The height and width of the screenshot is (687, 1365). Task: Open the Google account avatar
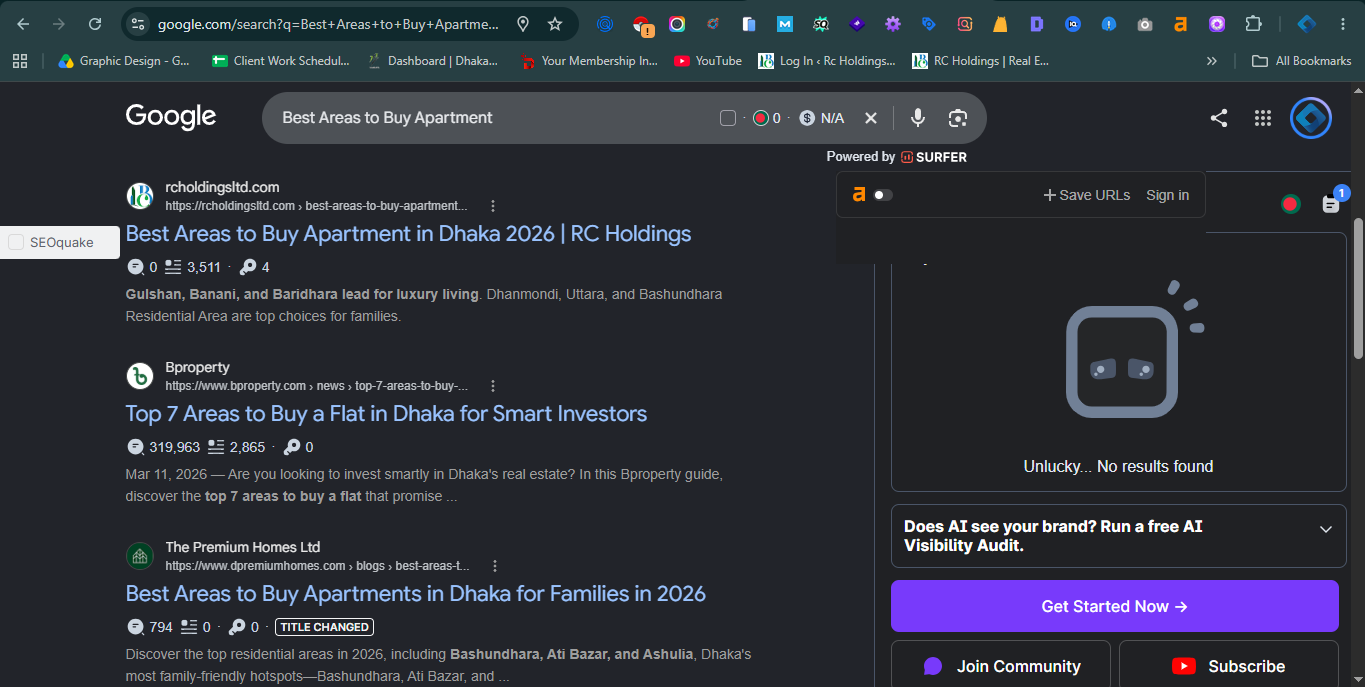point(1311,118)
